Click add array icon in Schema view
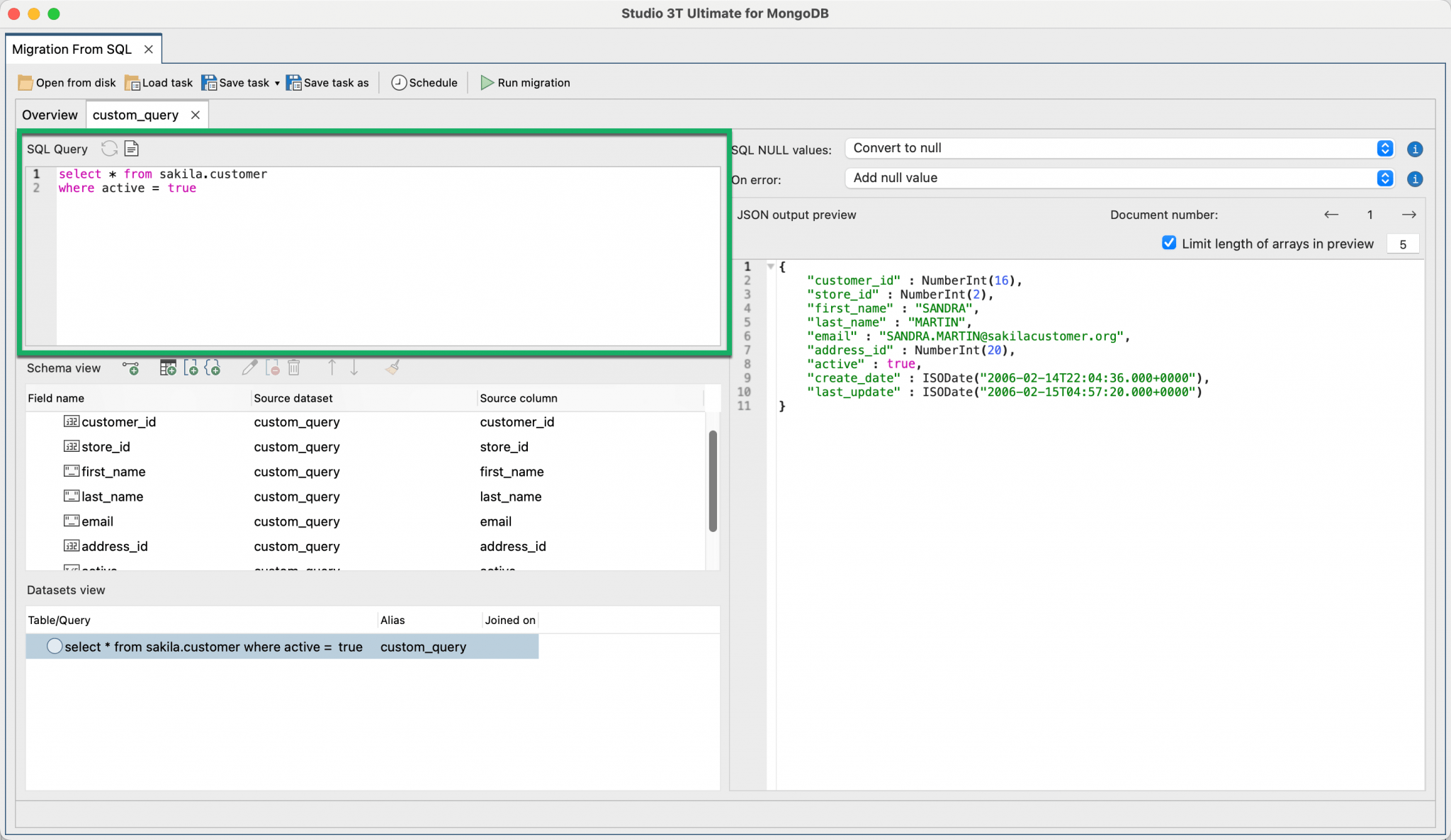 coord(191,368)
